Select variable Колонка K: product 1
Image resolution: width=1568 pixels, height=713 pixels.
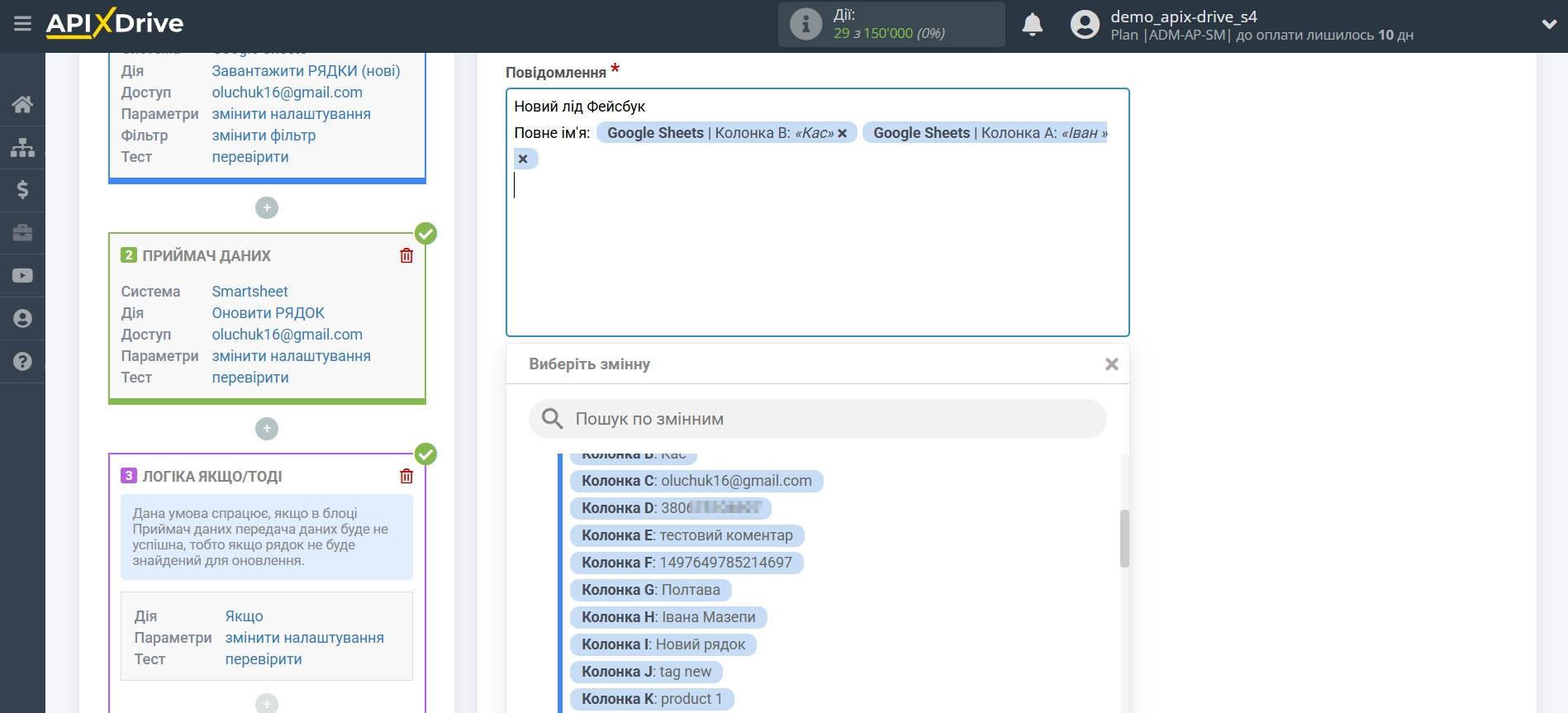tap(652, 699)
